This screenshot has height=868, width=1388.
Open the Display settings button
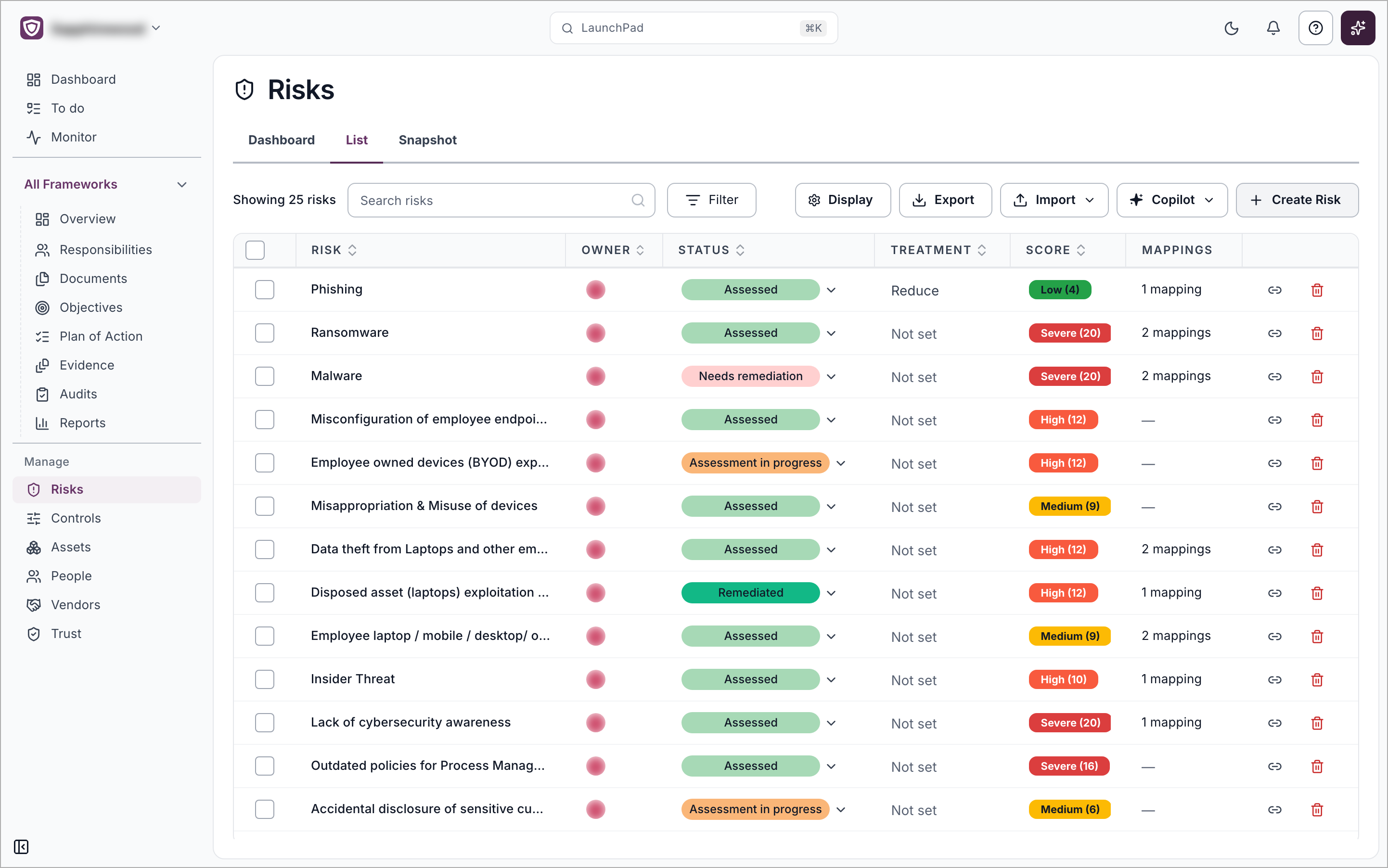click(842, 200)
